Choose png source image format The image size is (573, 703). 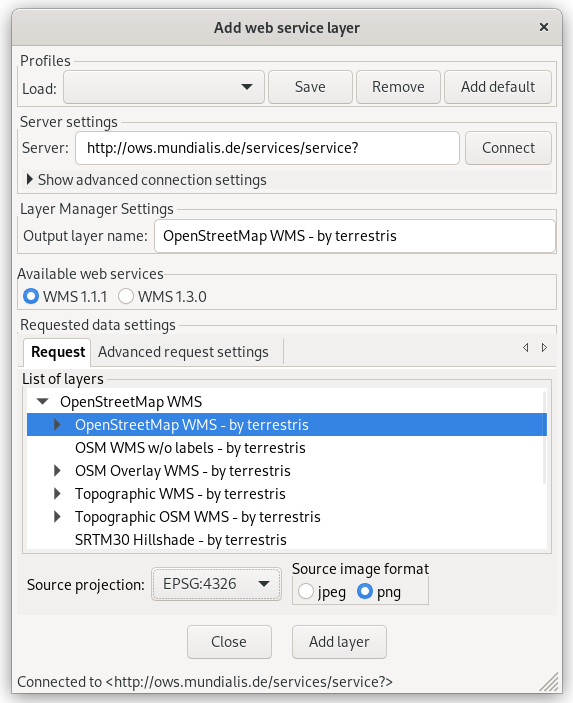point(365,591)
